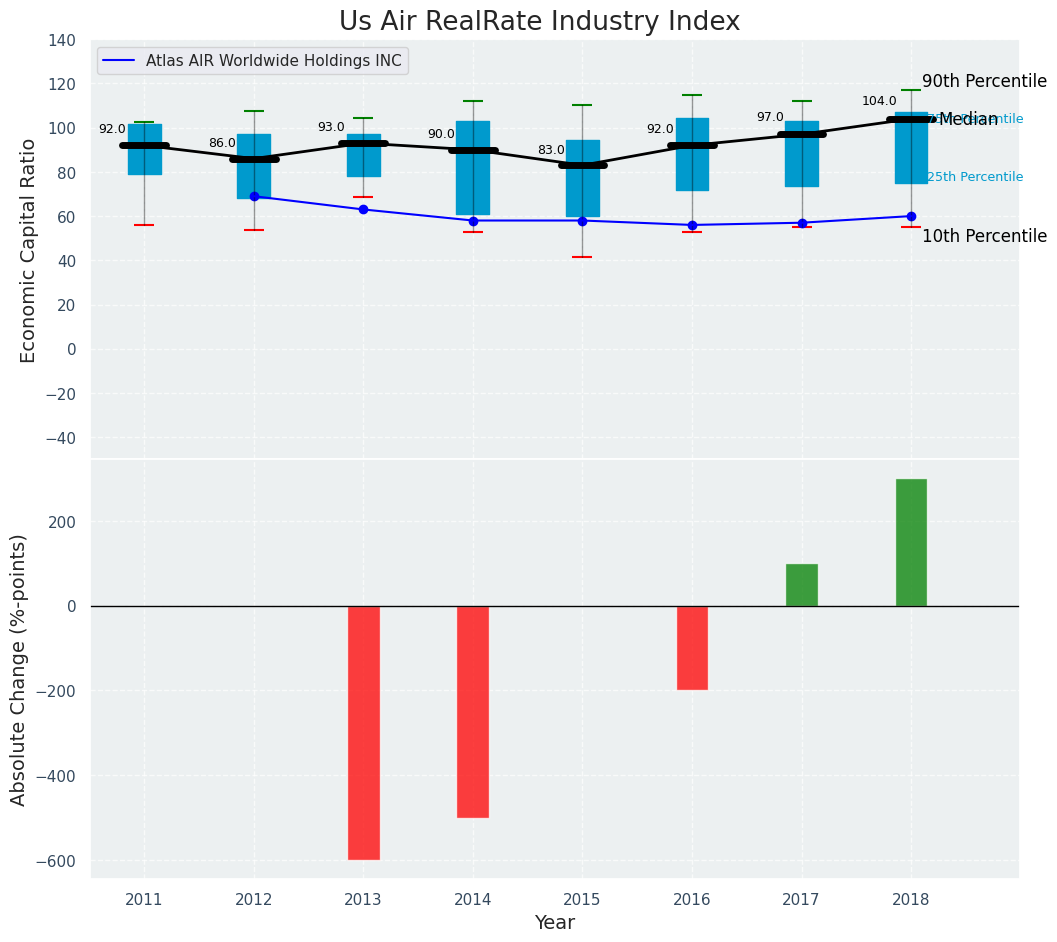The image size is (1057, 942).
Task: Click the median label '97.0'
Action: click(x=770, y=117)
